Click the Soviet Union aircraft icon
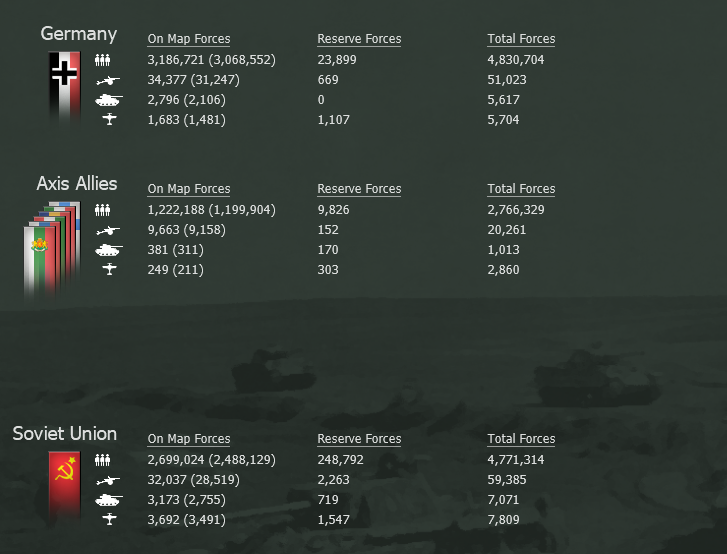 point(109,519)
